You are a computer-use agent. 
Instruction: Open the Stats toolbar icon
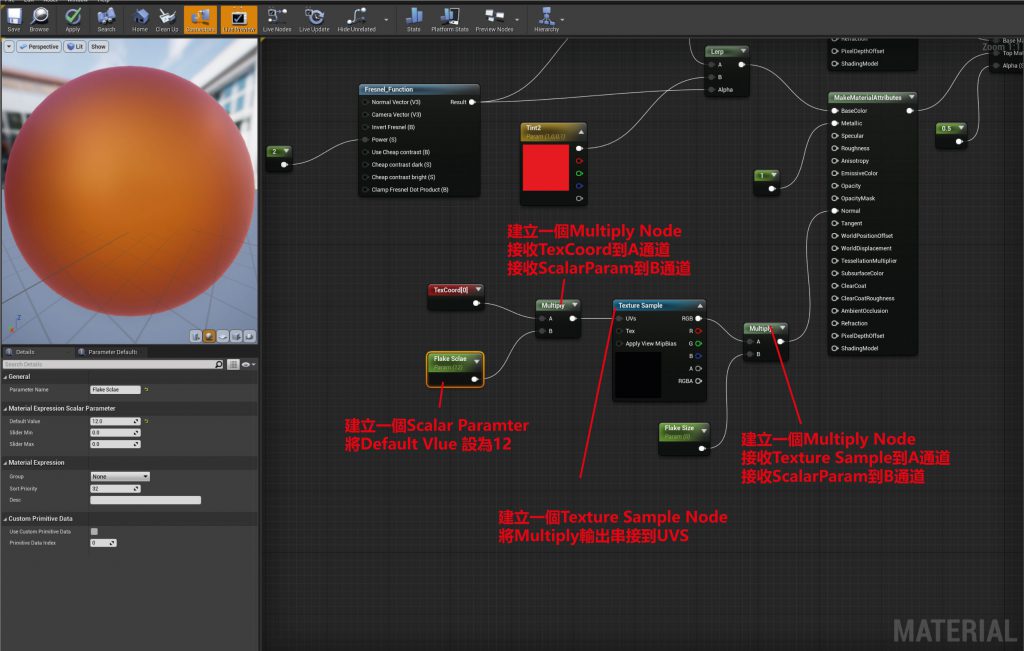coord(414,18)
